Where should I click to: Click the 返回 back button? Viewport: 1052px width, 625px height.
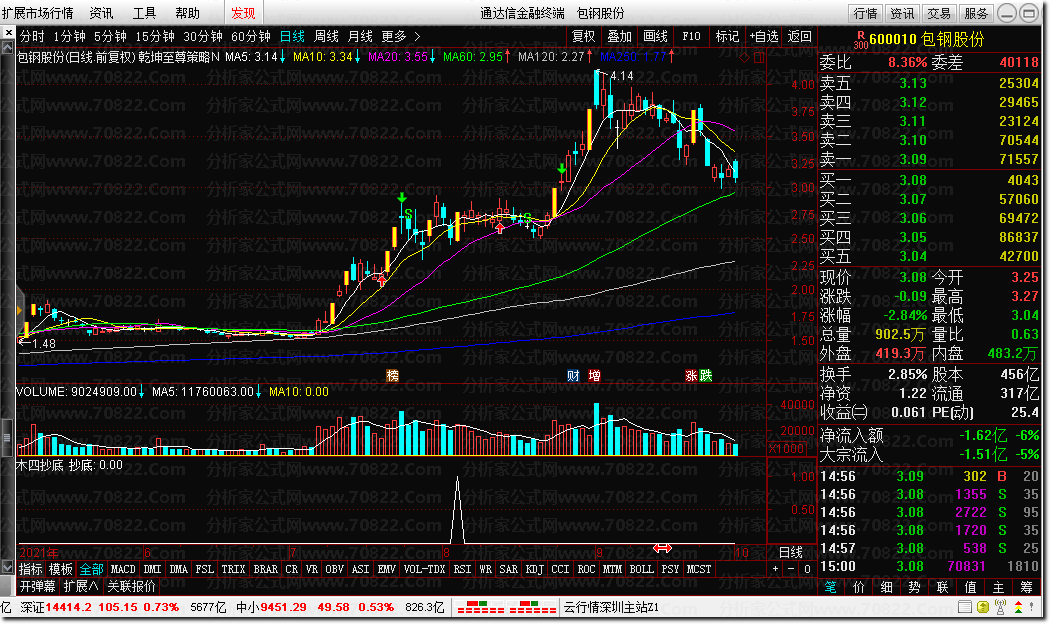pyautogui.click(x=799, y=36)
